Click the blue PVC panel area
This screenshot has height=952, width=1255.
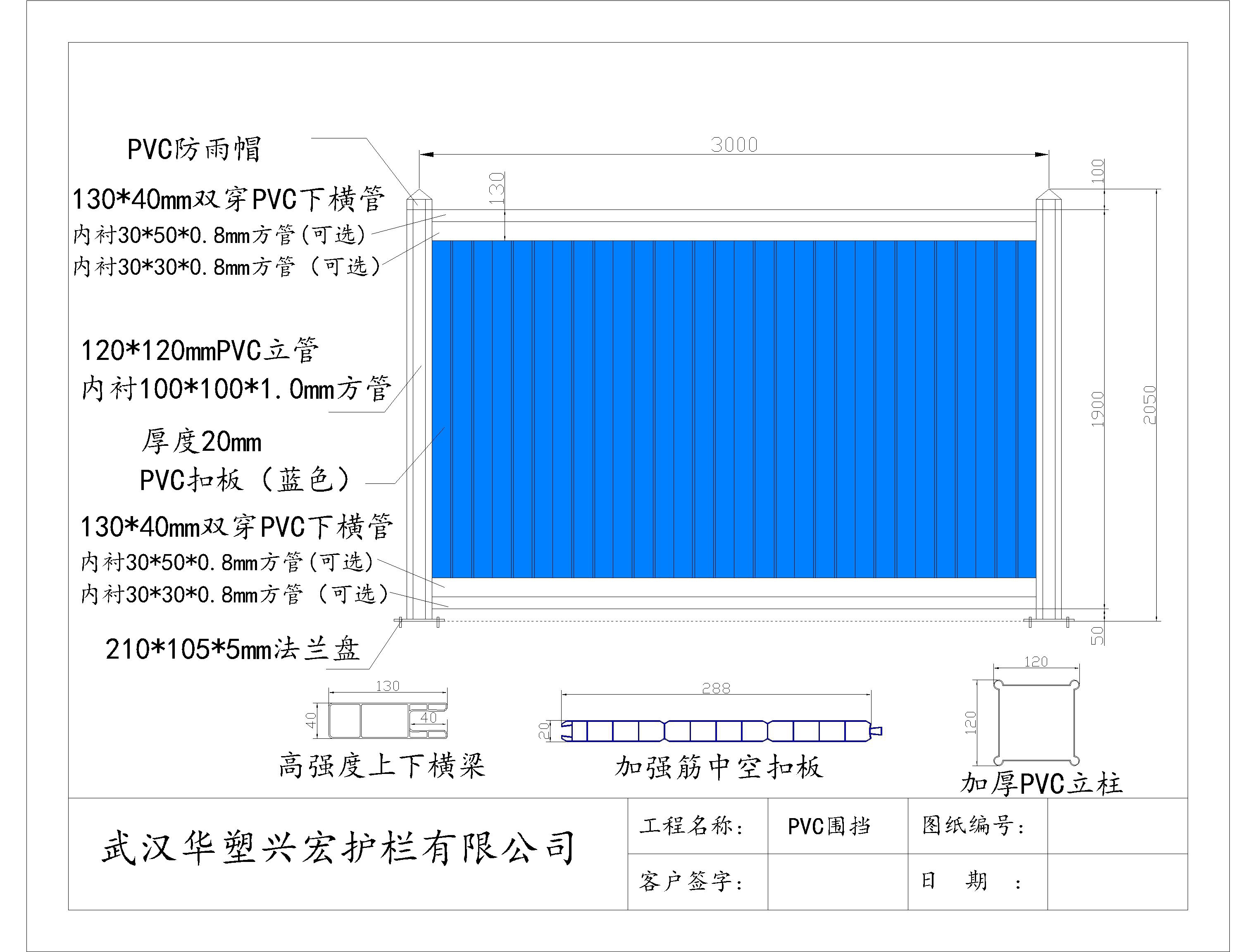(x=733, y=409)
